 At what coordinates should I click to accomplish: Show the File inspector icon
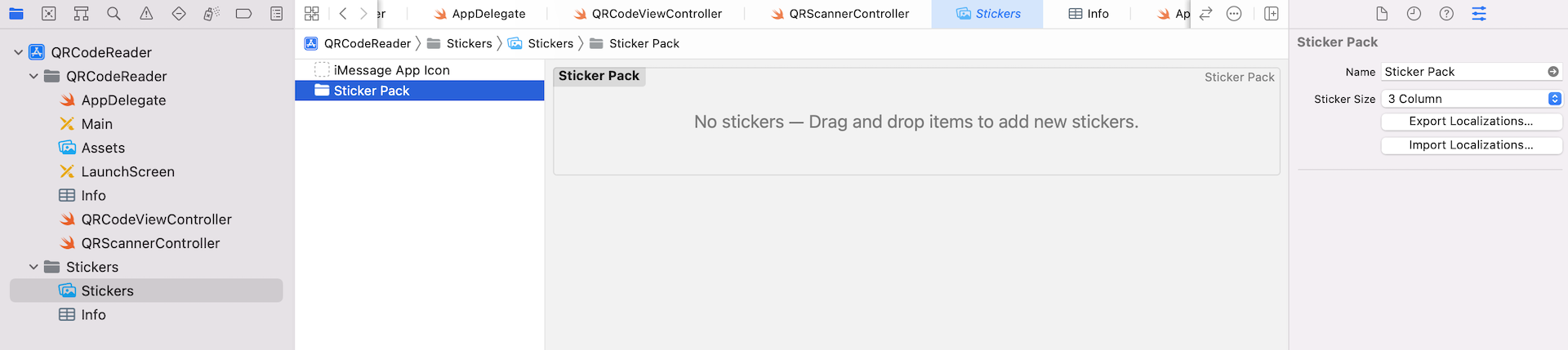tap(1382, 14)
